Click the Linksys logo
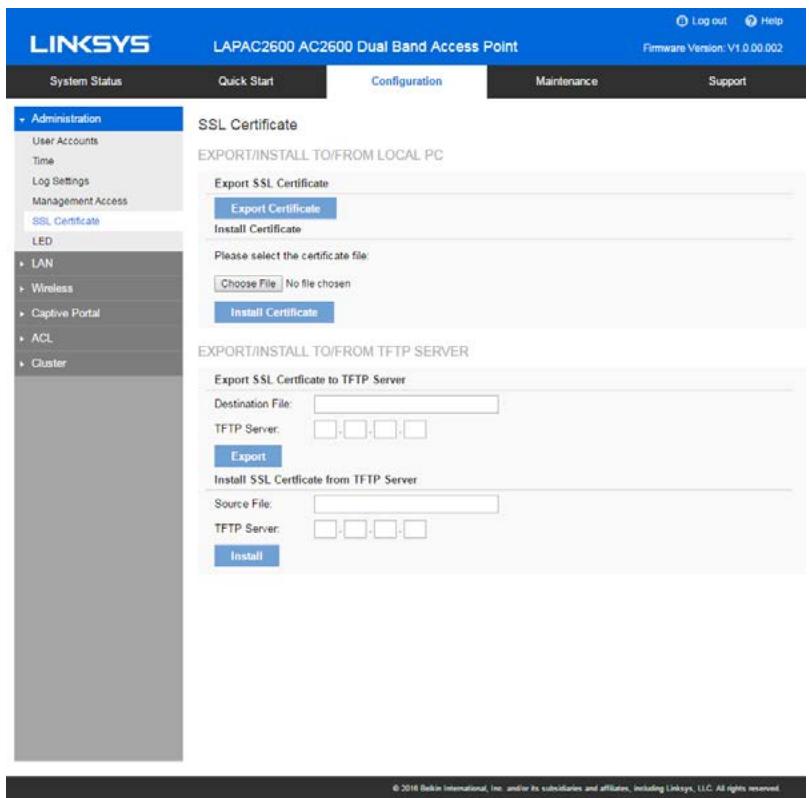809x798 pixels. point(90,44)
